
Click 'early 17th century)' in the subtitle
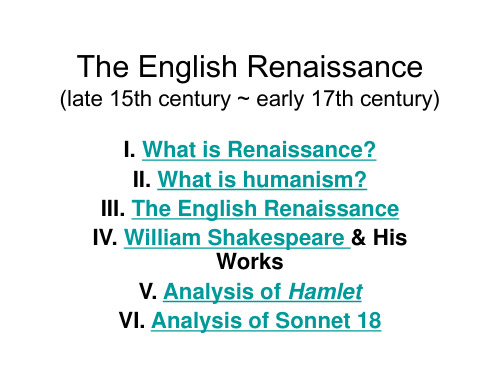(348, 99)
